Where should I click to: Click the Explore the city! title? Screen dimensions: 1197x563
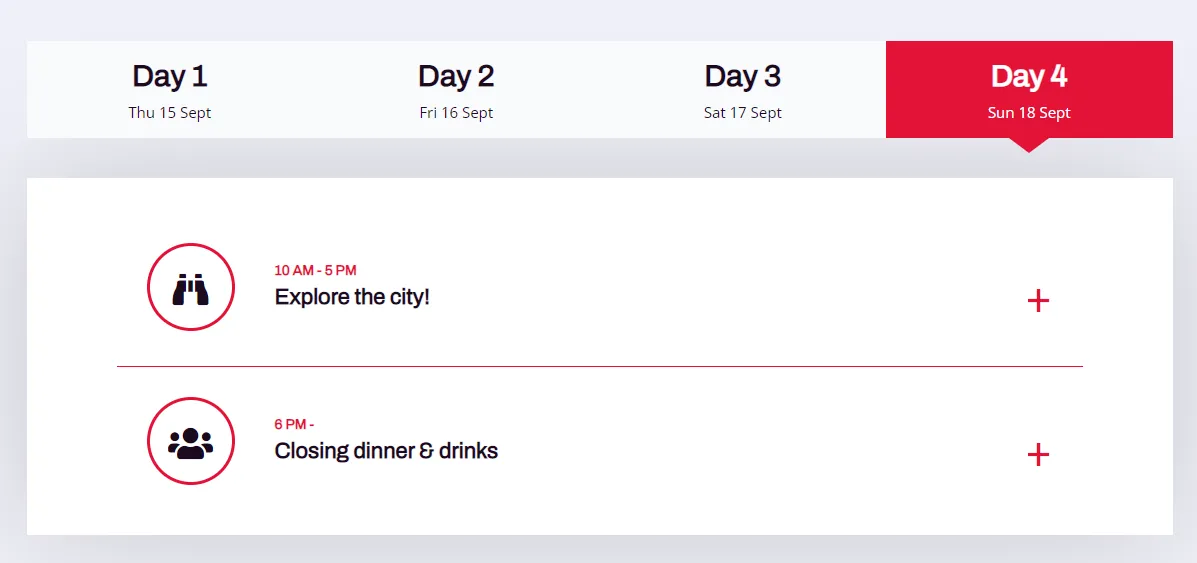click(x=352, y=296)
